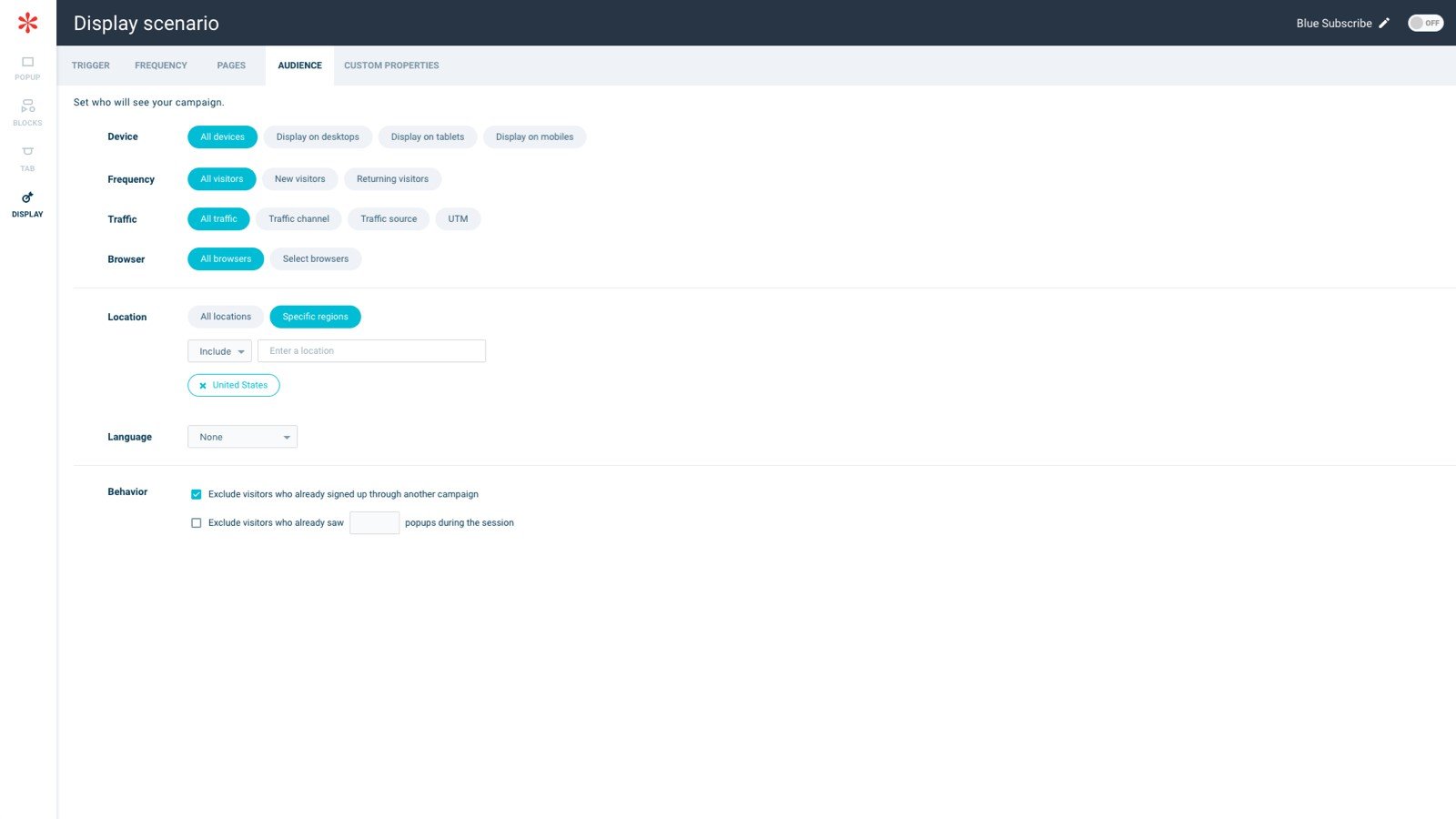Toggle the campaign OFF switch

click(x=1425, y=23)
